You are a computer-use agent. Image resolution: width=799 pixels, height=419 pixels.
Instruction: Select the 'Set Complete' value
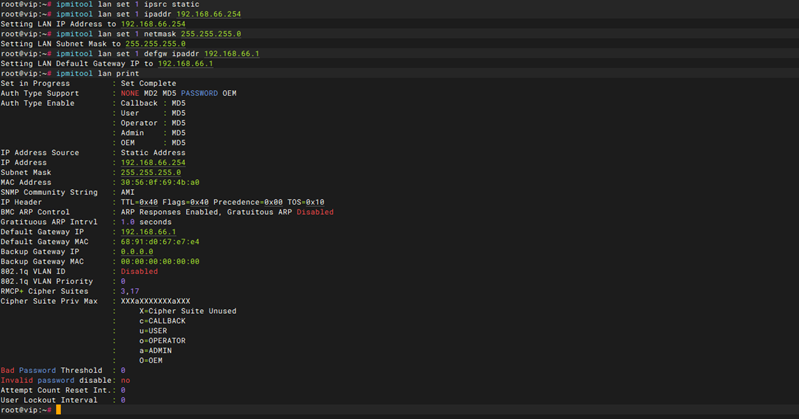tap(148, 84)
